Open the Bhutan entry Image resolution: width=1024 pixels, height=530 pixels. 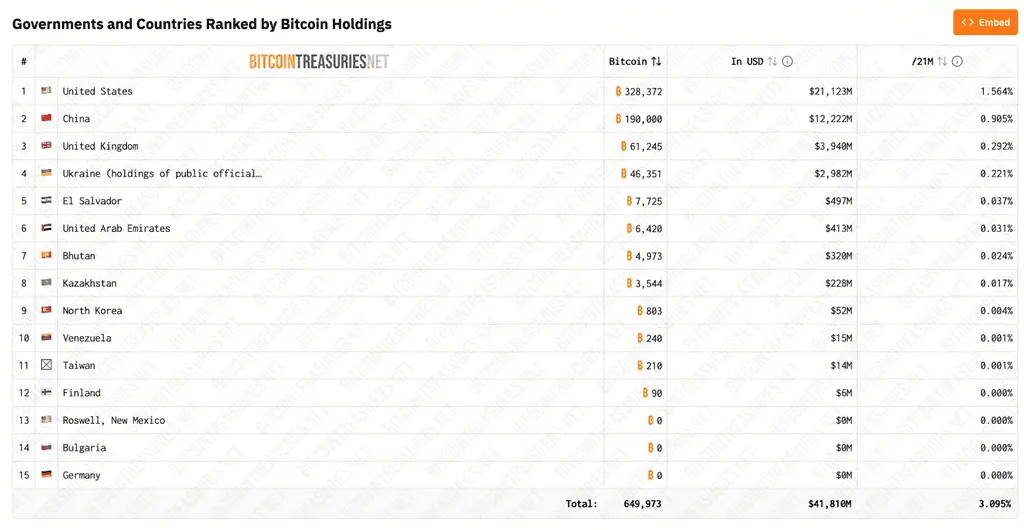coord(79,256)
